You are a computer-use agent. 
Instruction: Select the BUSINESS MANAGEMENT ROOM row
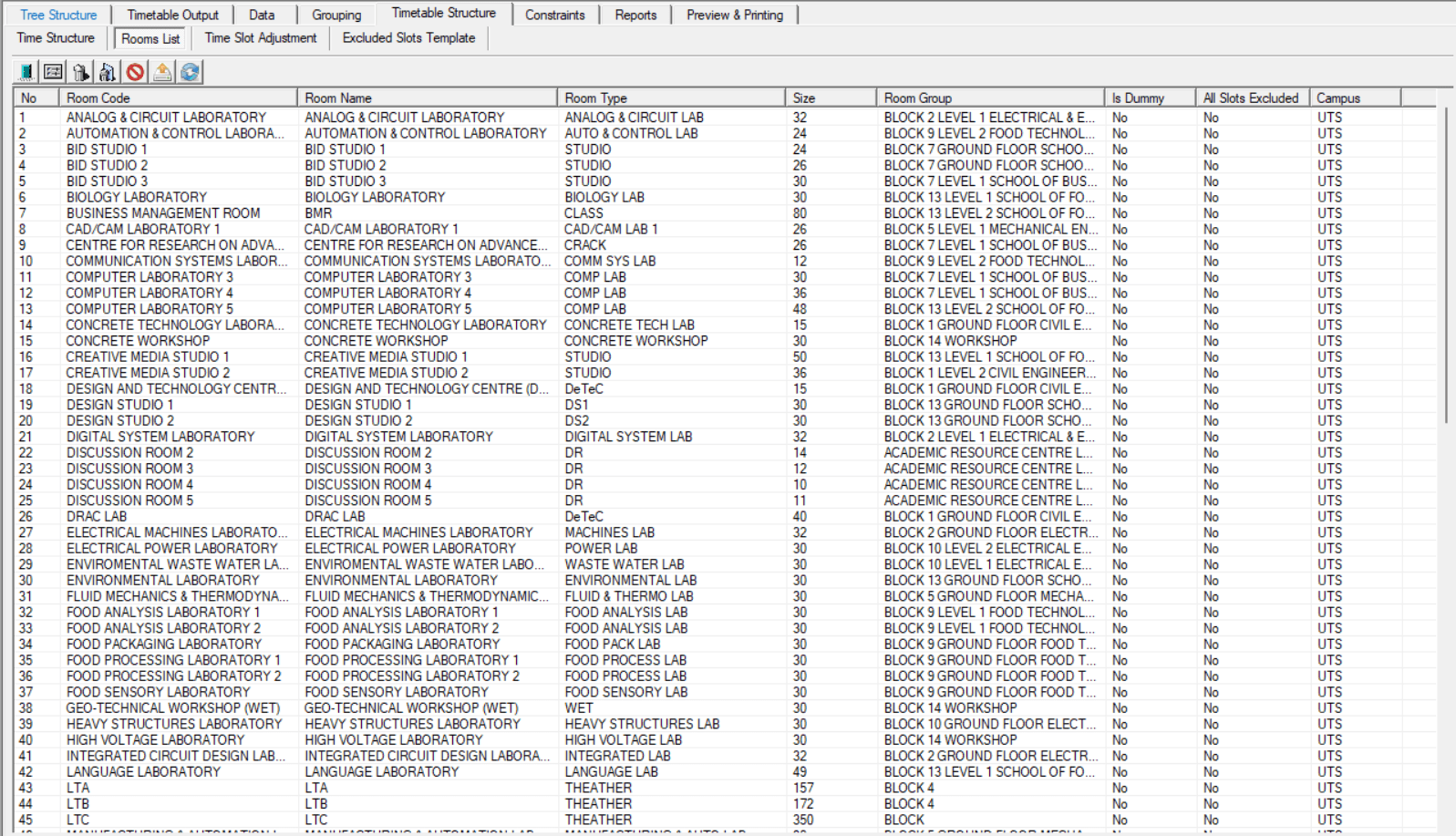(x=163, y=213)
